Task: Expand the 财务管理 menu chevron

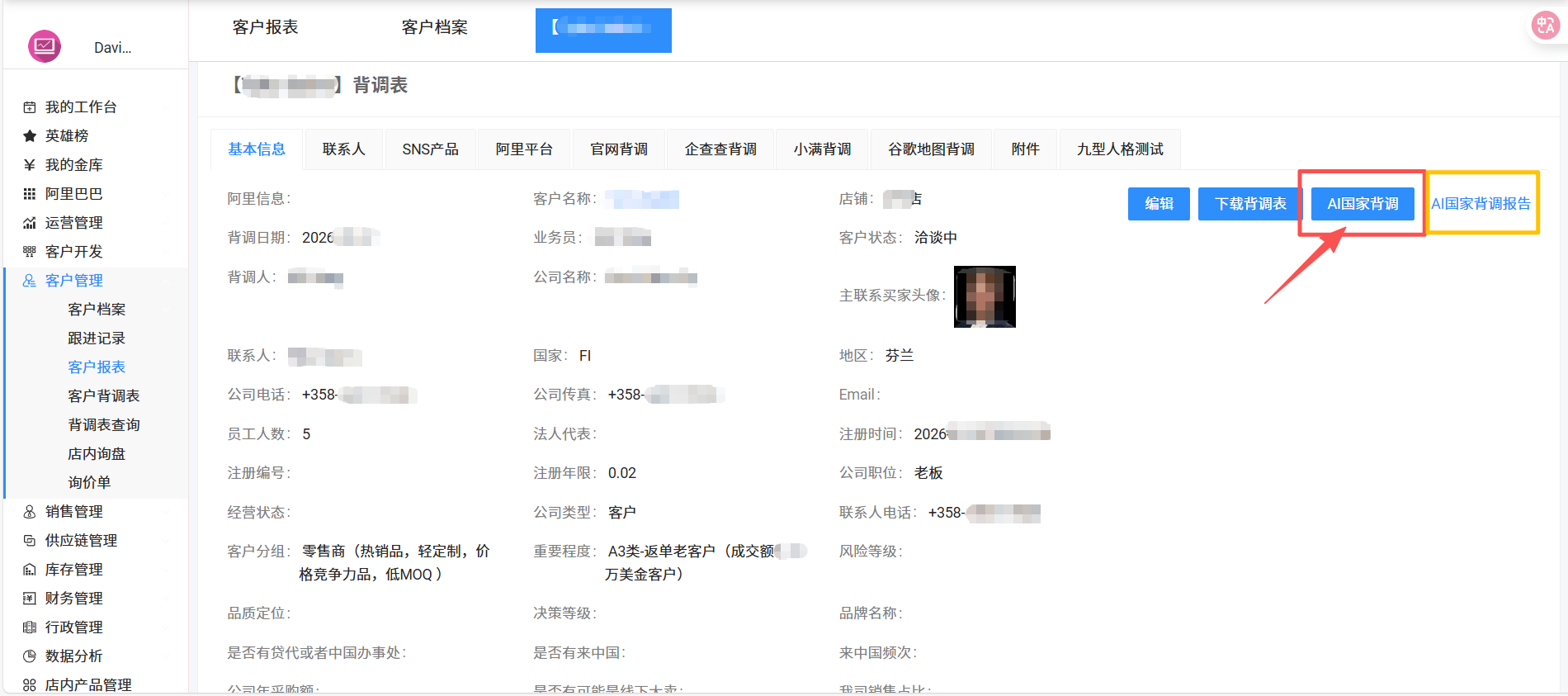Action: (166, 599)
